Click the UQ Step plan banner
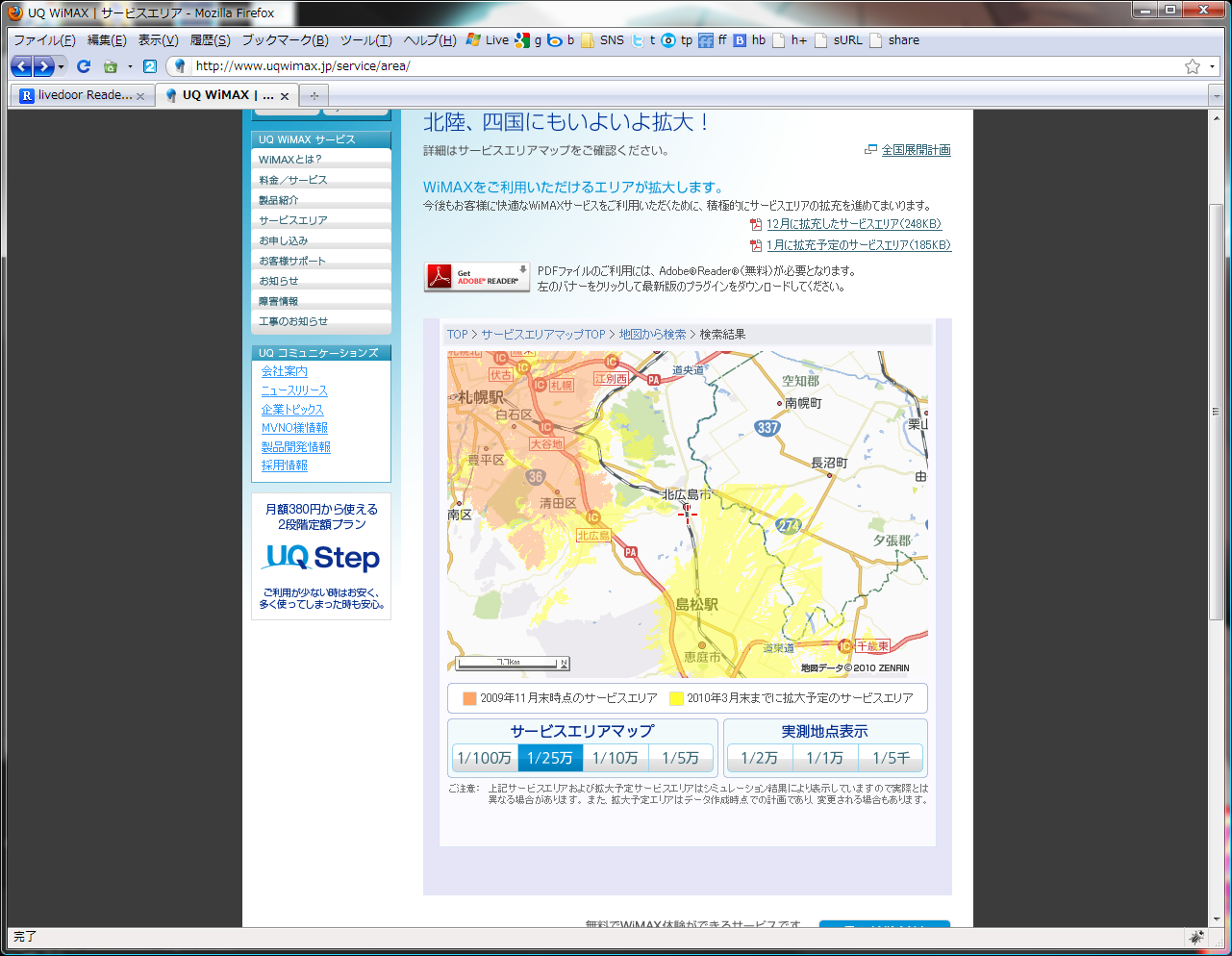Viewport: 1232px width, 956px height. pyautogui.click(x=321, y=556)
